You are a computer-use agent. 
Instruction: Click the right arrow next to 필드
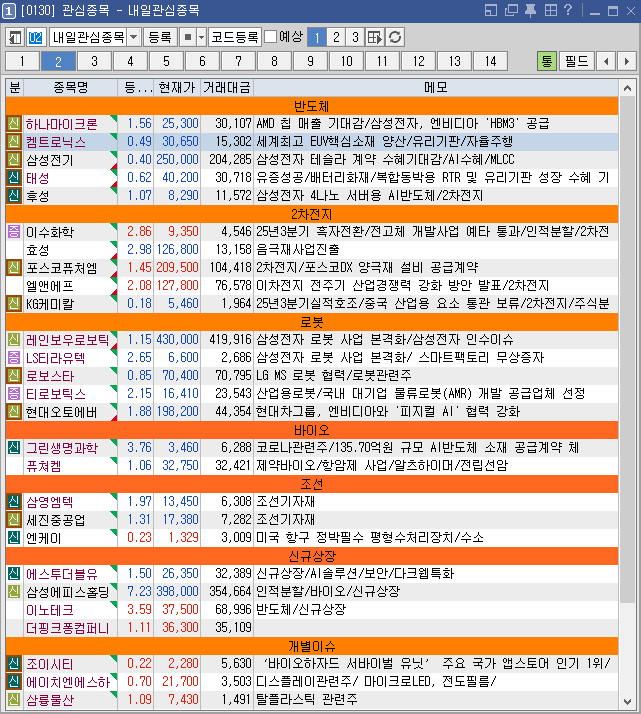pos(626,61)
